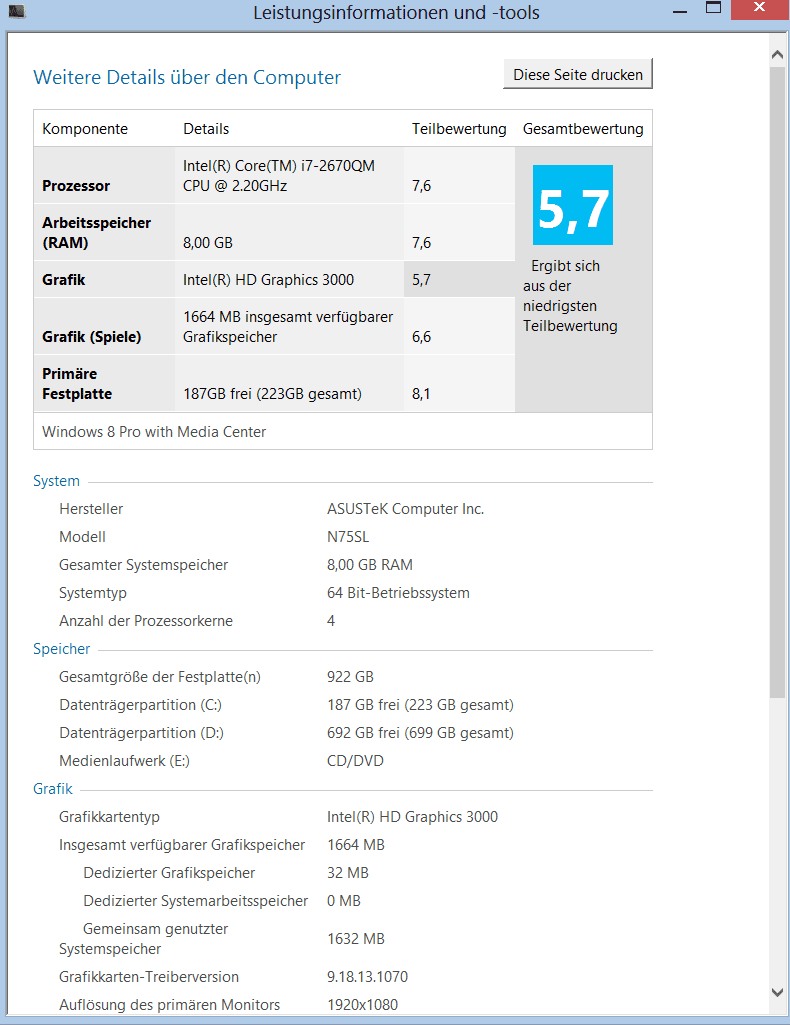Click the scrollbar up arrow
The height and width of the screenshot is (1025, 790).
tap(777, 55)
